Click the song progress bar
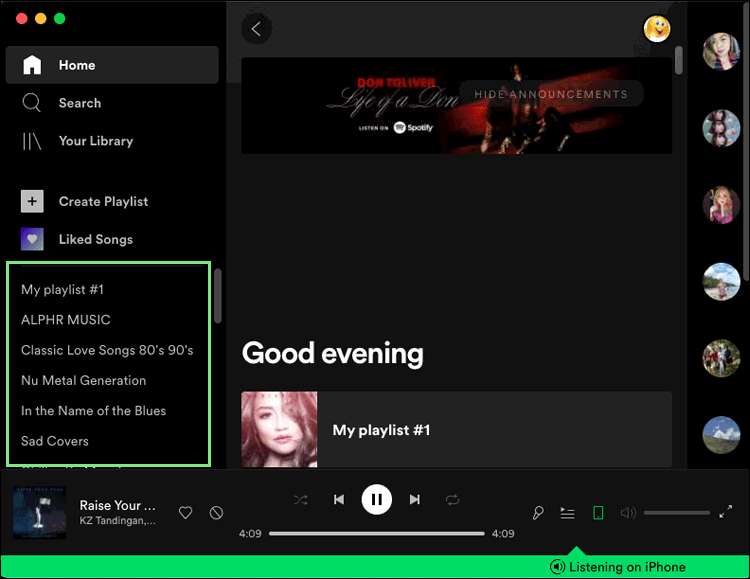The image size is (750, 579). coord(376,533)
